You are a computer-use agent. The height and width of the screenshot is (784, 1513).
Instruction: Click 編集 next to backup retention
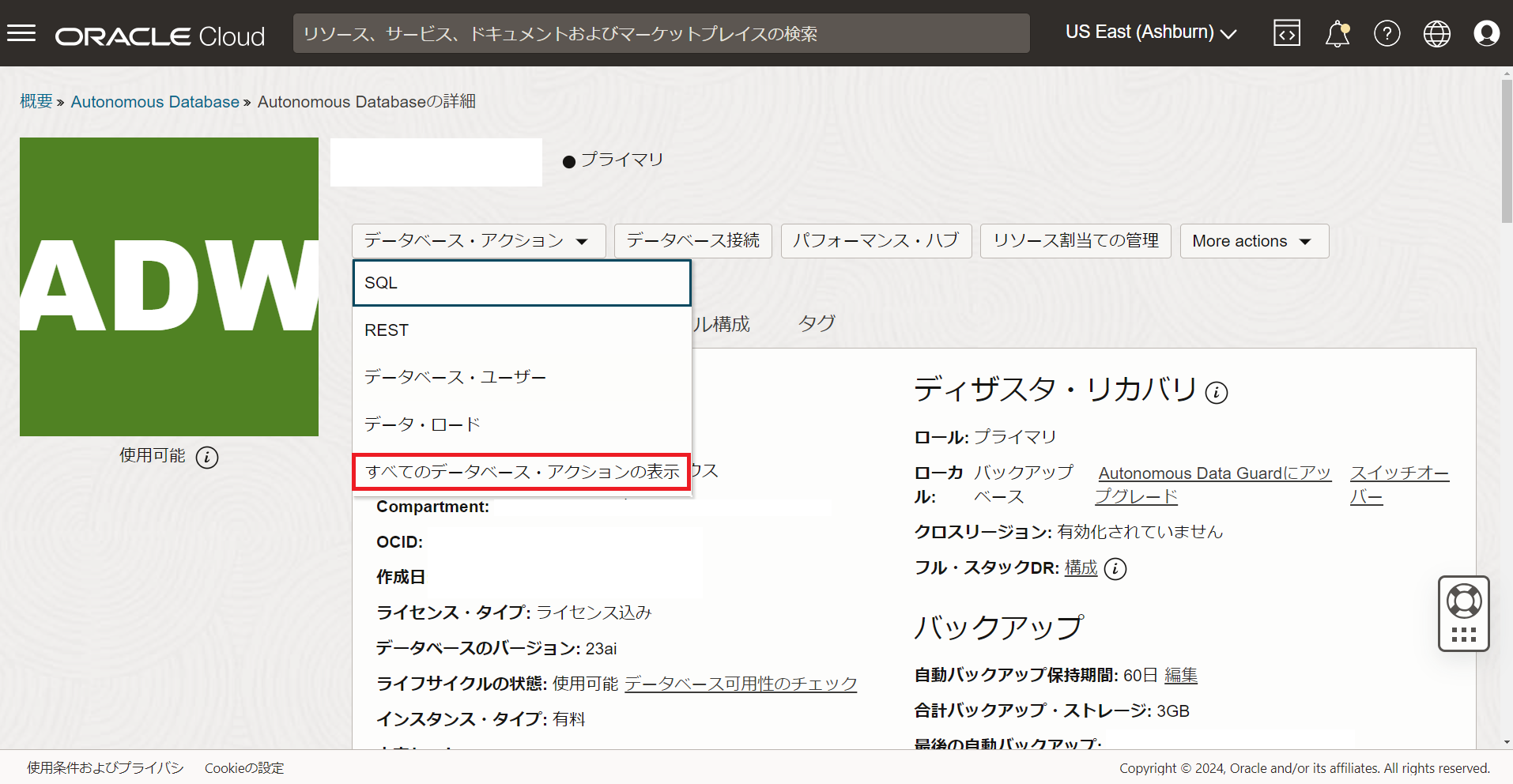click(x=1181, y=675)
